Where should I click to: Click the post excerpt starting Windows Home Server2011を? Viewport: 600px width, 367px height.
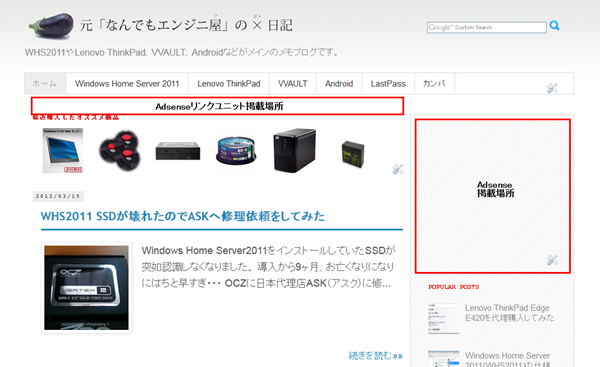tap(268, 267)
